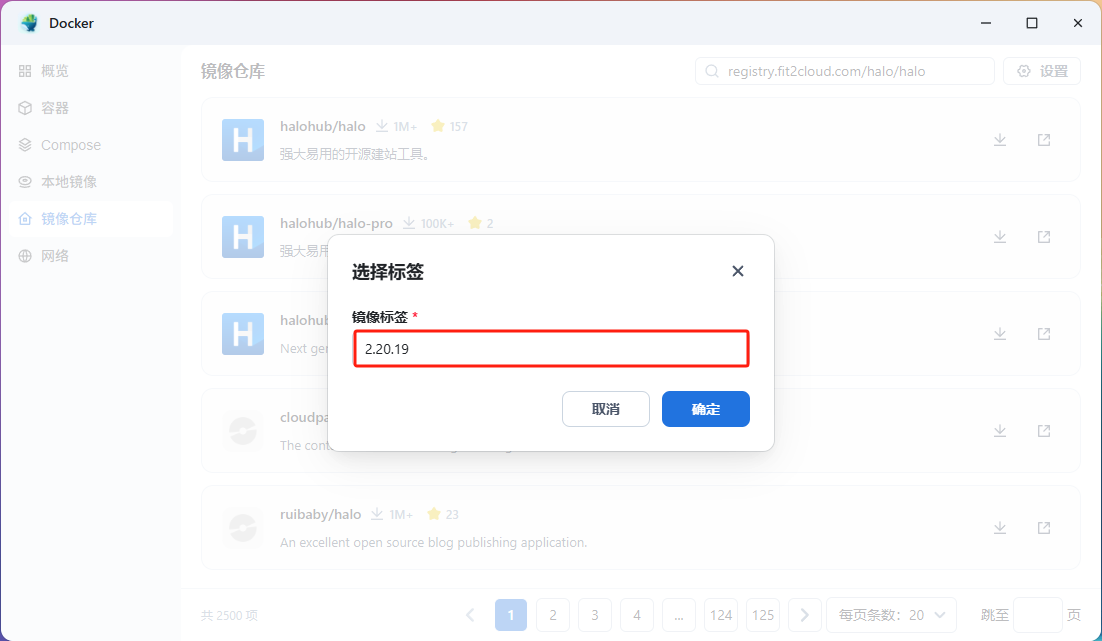This screenshot has height=641, width=1102.
Task: Click the magnifier icon in search box
Action: tap(712, 71)
